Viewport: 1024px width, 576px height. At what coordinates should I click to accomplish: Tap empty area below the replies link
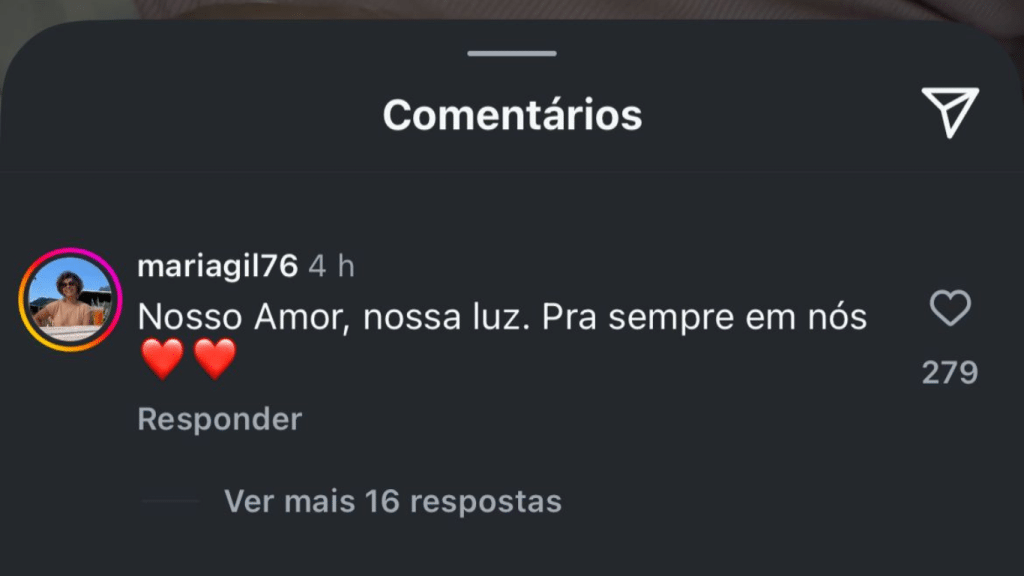pyautogui.click(x=512, y=549)
